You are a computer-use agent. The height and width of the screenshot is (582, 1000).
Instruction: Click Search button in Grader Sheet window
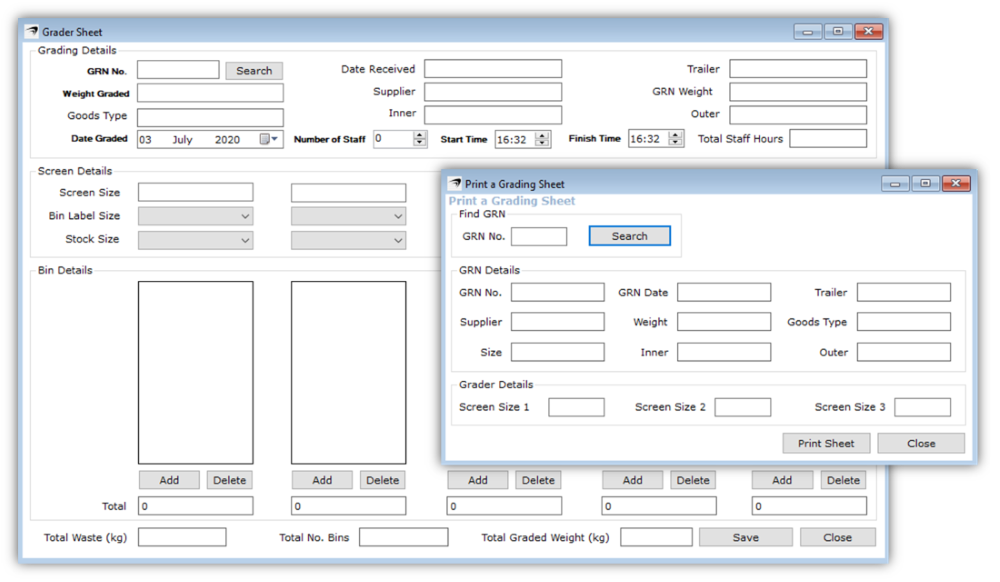click(254, 71)
